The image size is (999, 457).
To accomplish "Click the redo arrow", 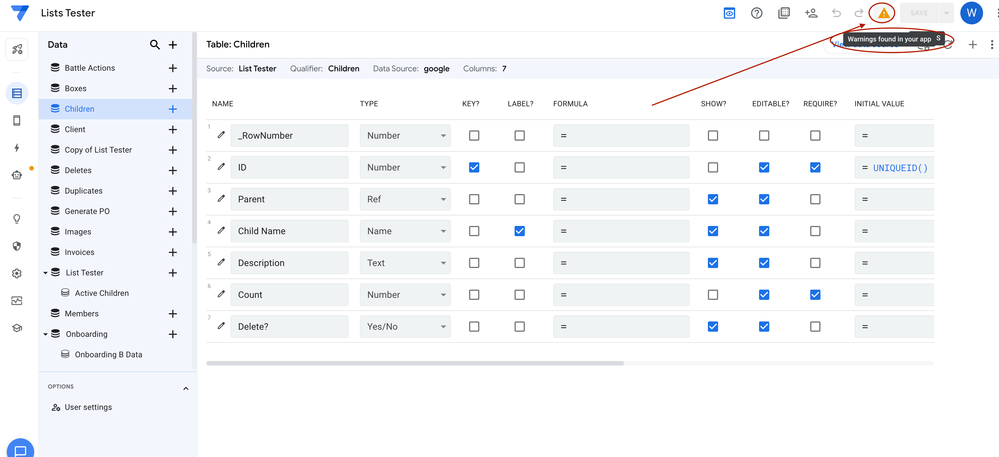I will click(859, 13).
